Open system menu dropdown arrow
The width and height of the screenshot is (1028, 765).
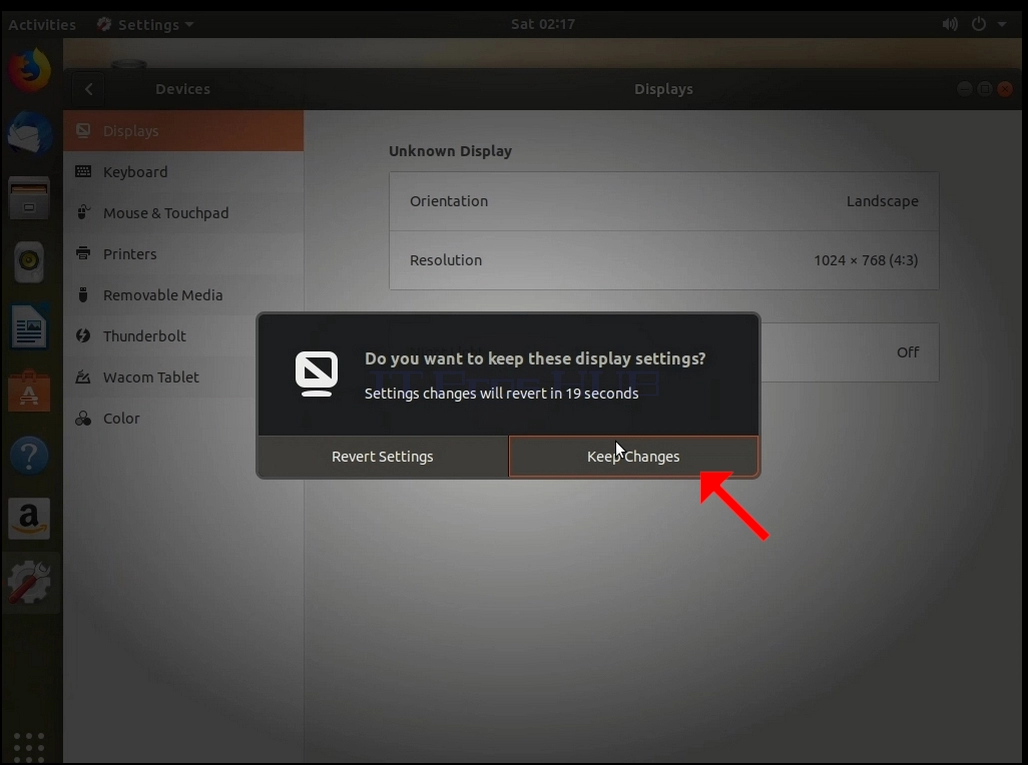tap(1002, 24)
